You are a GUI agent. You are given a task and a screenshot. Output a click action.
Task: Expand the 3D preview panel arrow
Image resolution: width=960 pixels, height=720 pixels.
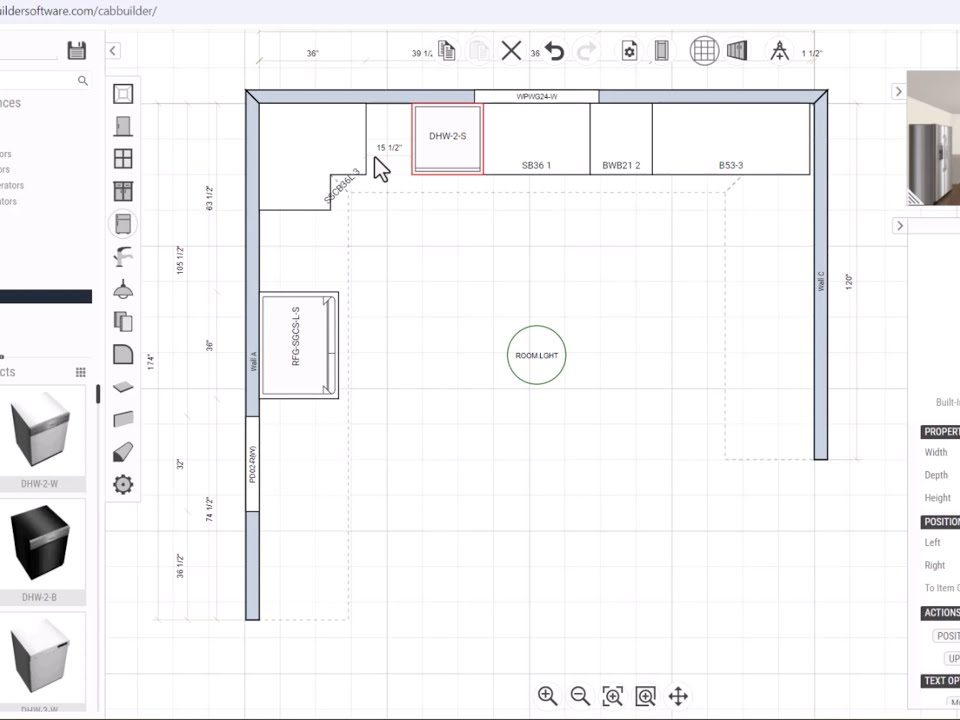[898, 92]
